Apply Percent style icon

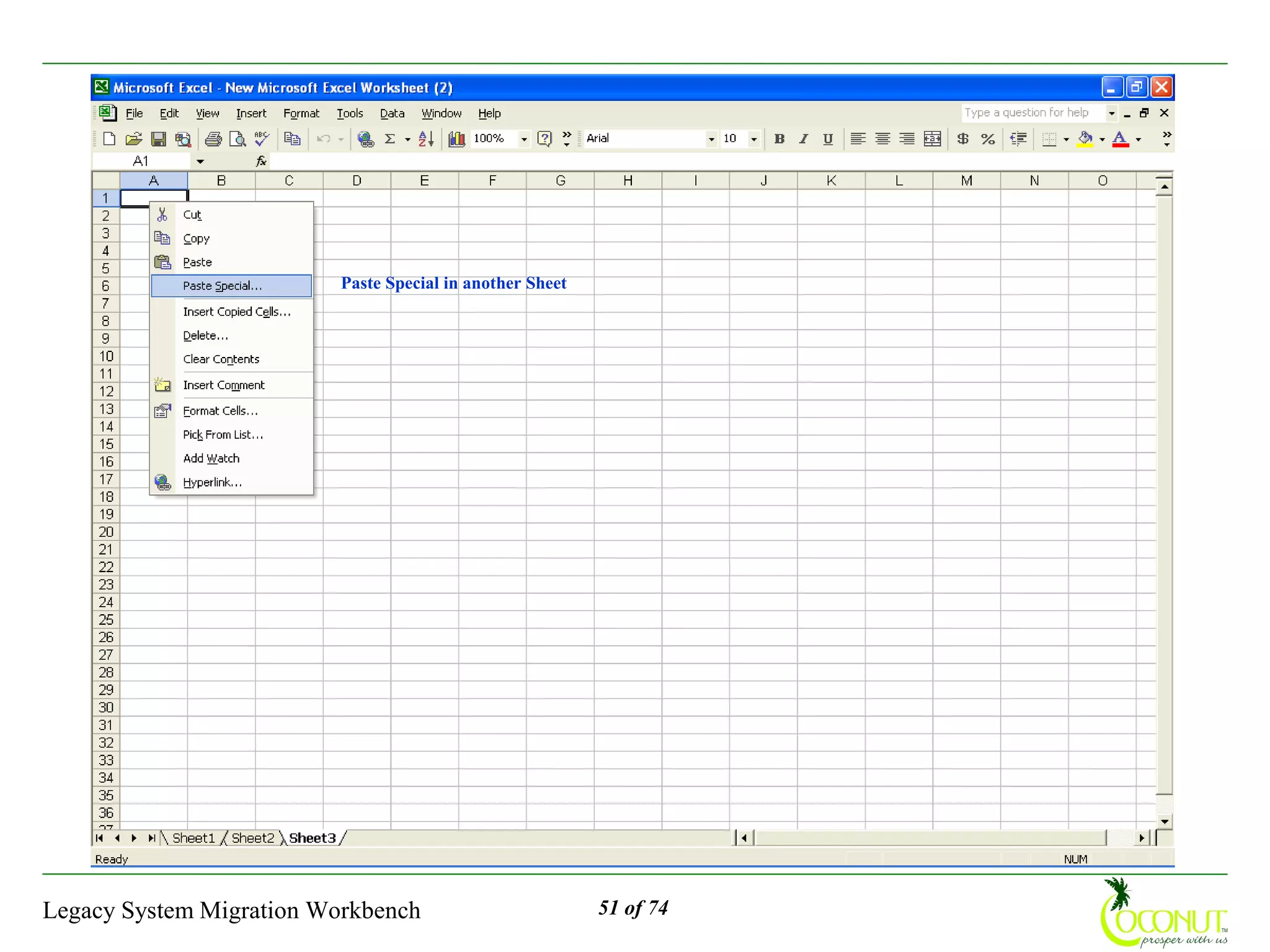(x=988, y=139)
